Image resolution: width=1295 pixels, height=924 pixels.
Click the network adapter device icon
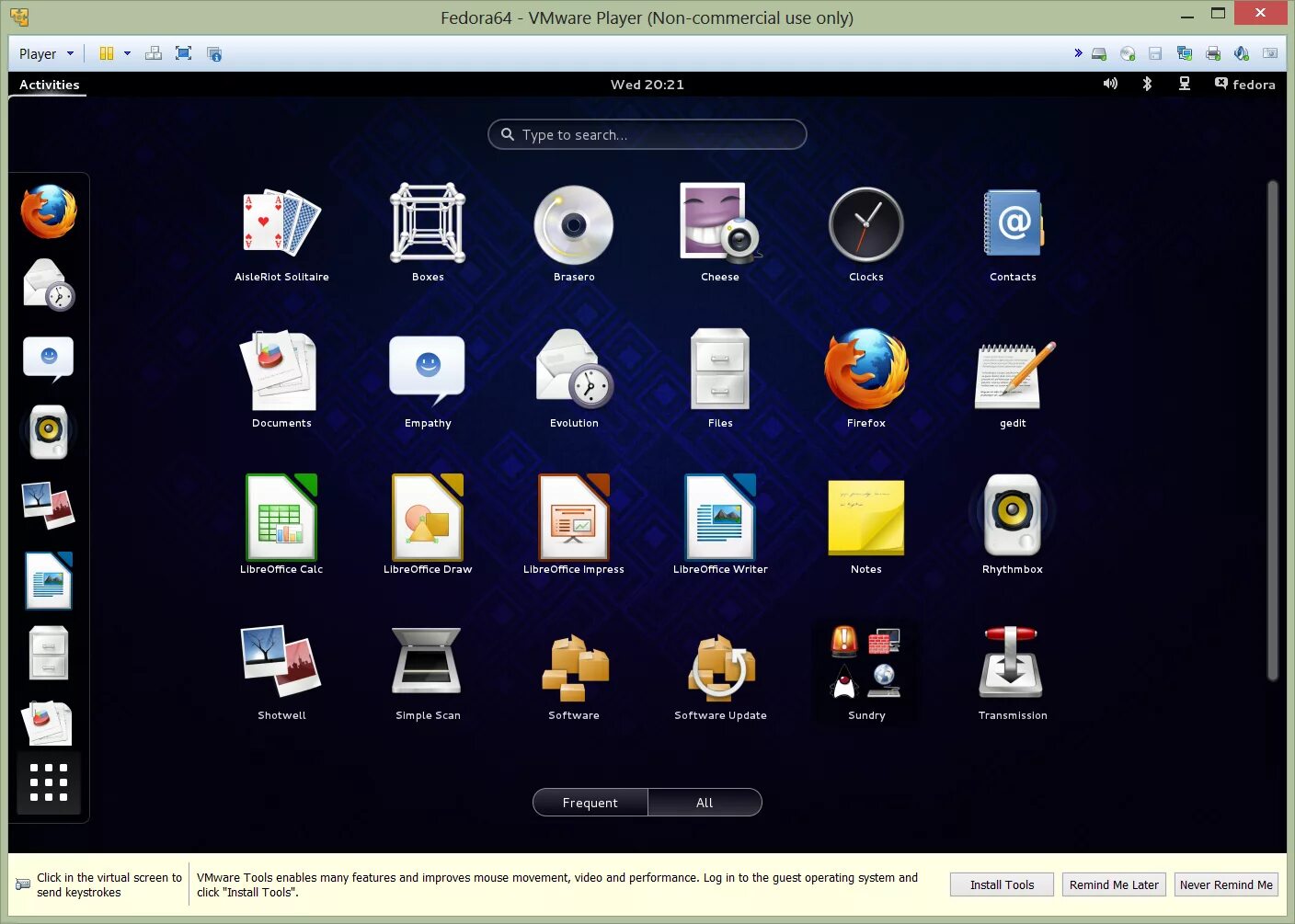tap(1185, 54)
